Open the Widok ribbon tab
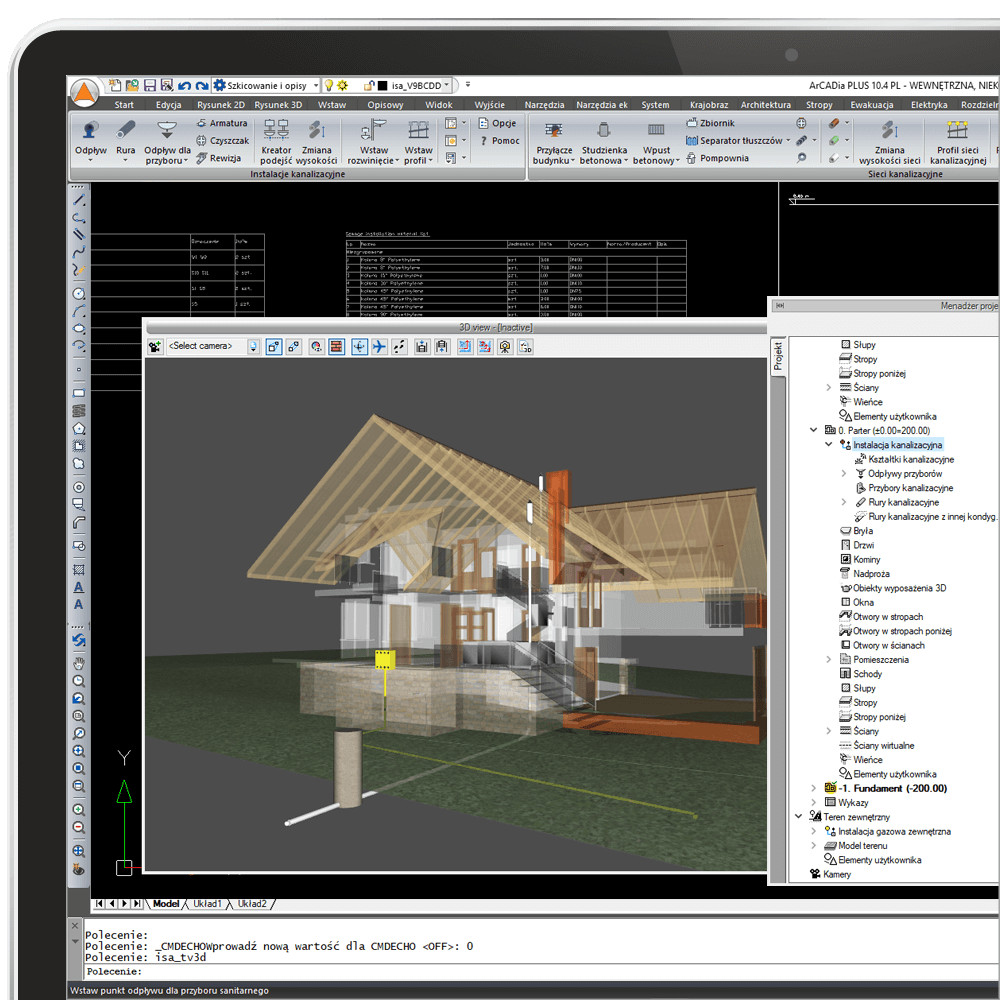Image resolution: width=1000 pixels, height=1000 pixels. pos(439,105)
